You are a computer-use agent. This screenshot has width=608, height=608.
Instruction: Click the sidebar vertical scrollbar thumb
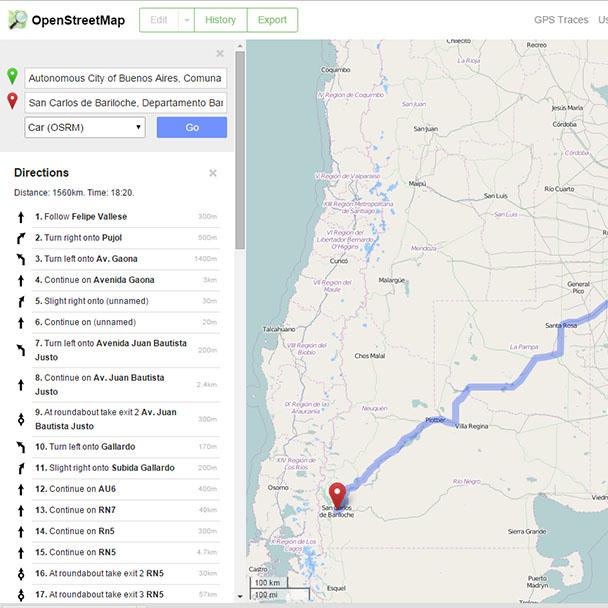240,150
